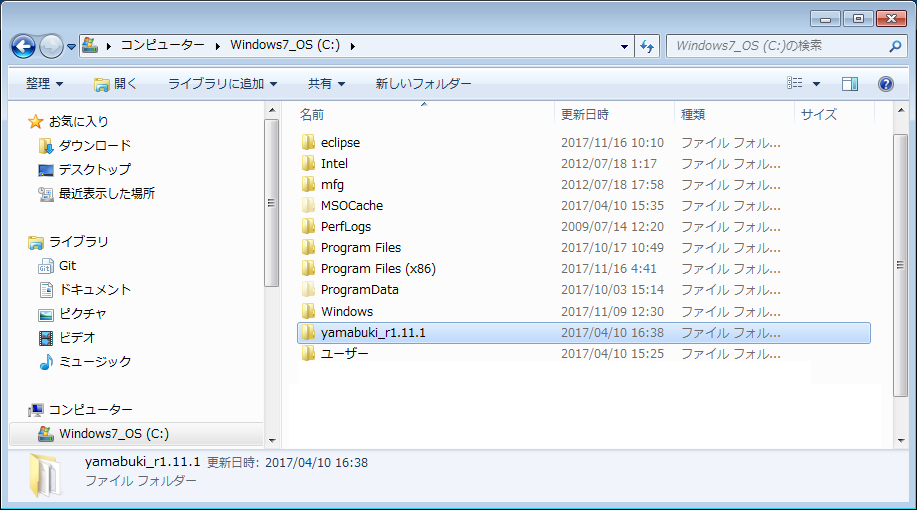Click the Back navigation arrow button

[24, 46]
